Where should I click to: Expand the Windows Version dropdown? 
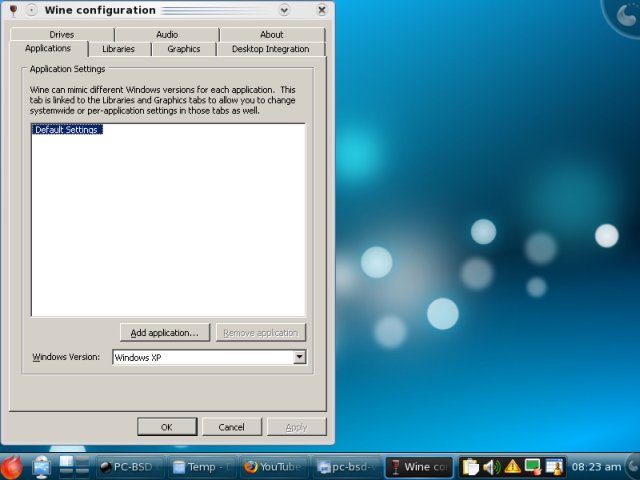pos(299,357)
